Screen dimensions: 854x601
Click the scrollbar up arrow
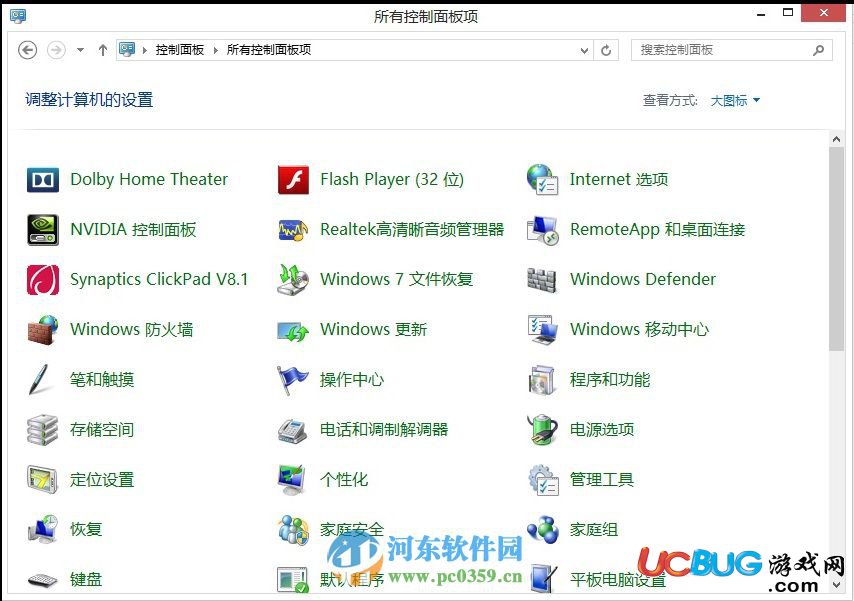point(837,139)
